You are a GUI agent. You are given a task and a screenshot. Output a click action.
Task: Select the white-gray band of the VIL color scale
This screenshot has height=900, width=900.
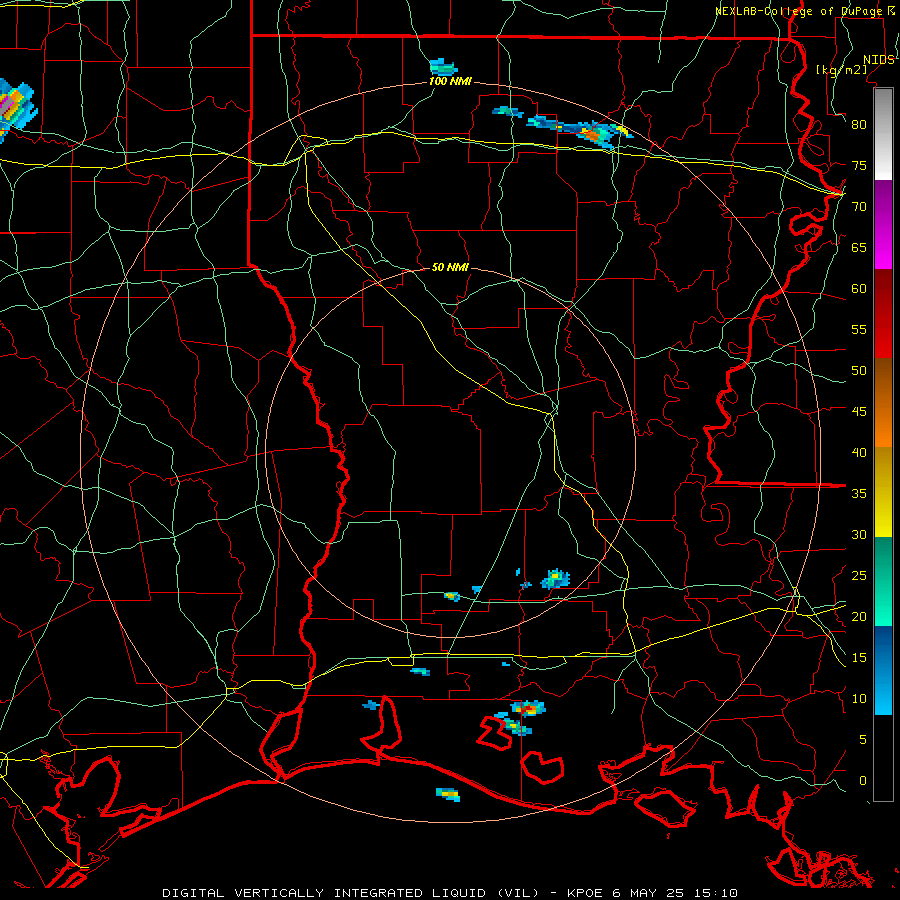coord(883,134)
